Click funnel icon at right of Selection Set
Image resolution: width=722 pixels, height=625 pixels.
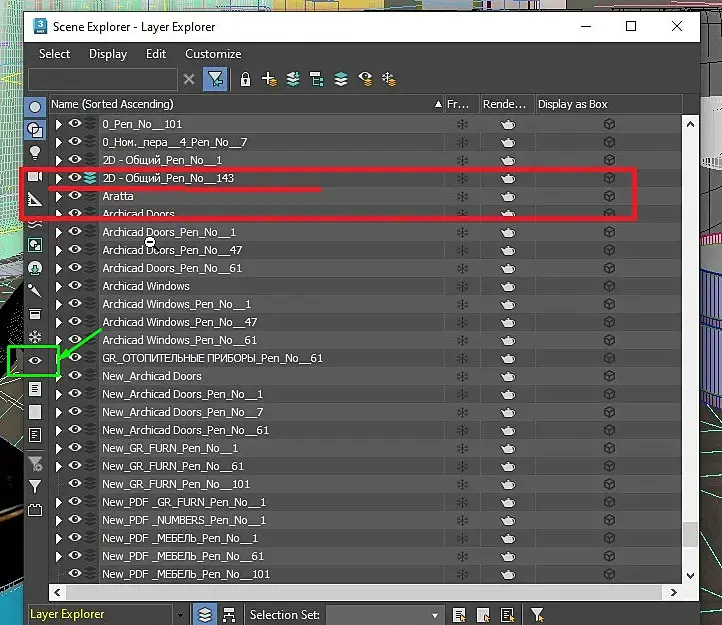(x=537, y=615)
